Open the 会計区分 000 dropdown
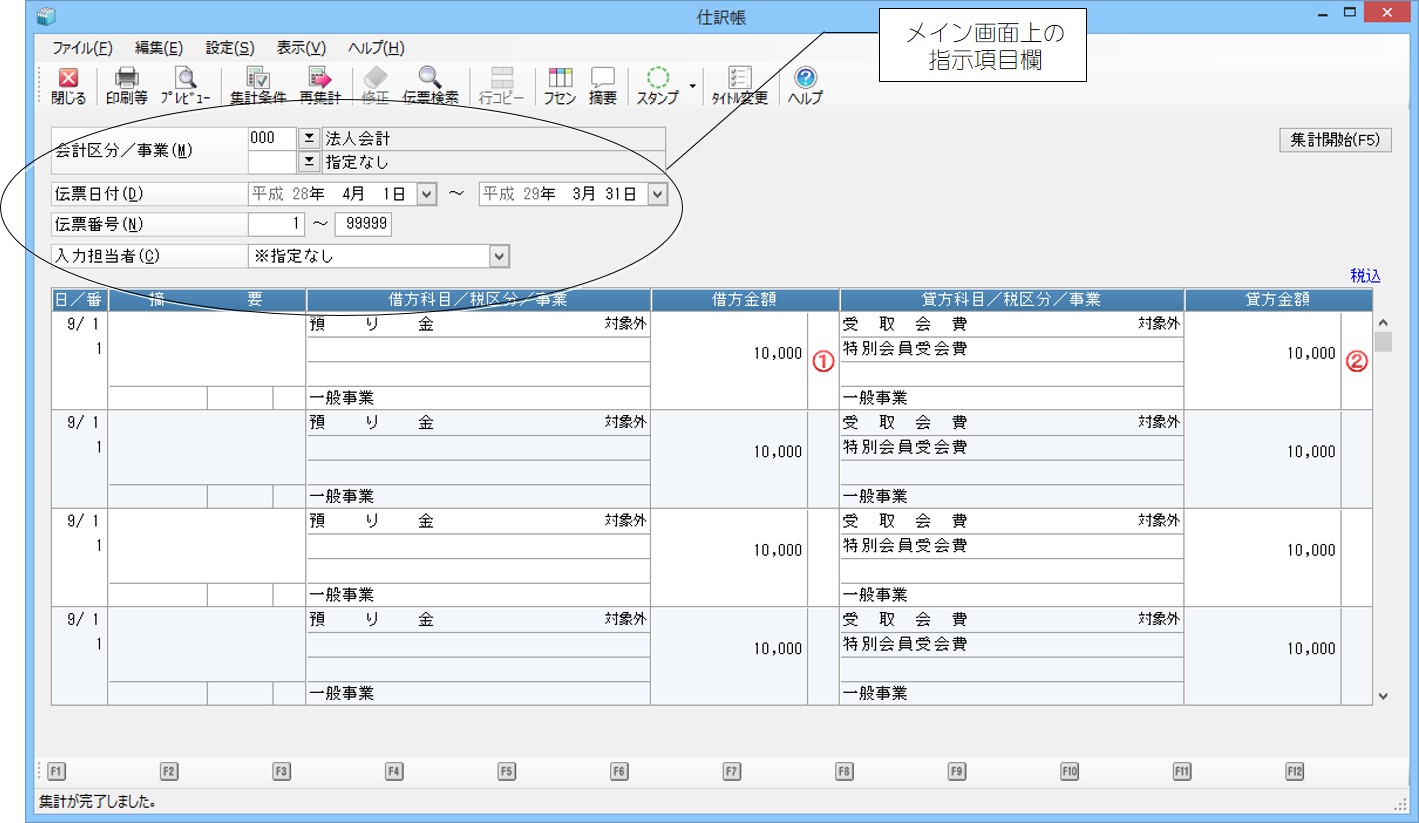 coord(309,139)
